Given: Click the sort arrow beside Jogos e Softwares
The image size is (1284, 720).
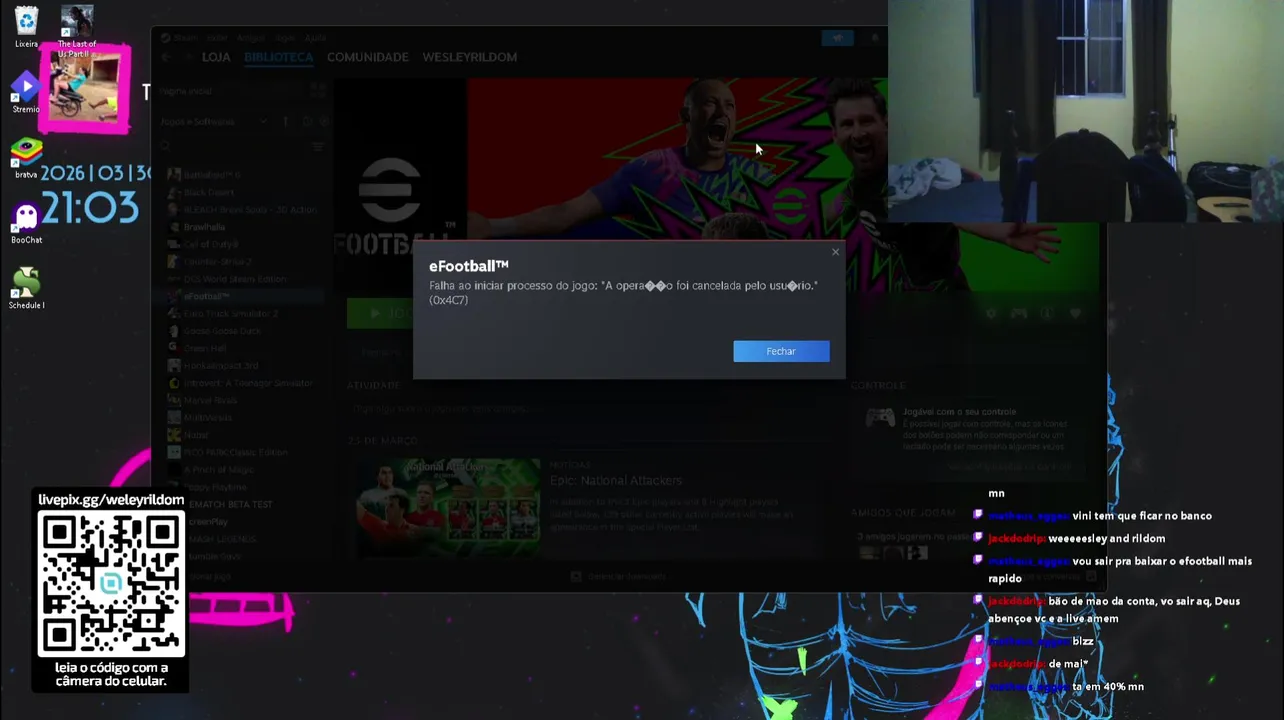Looking at the screenshot, I should pos(286,122).
